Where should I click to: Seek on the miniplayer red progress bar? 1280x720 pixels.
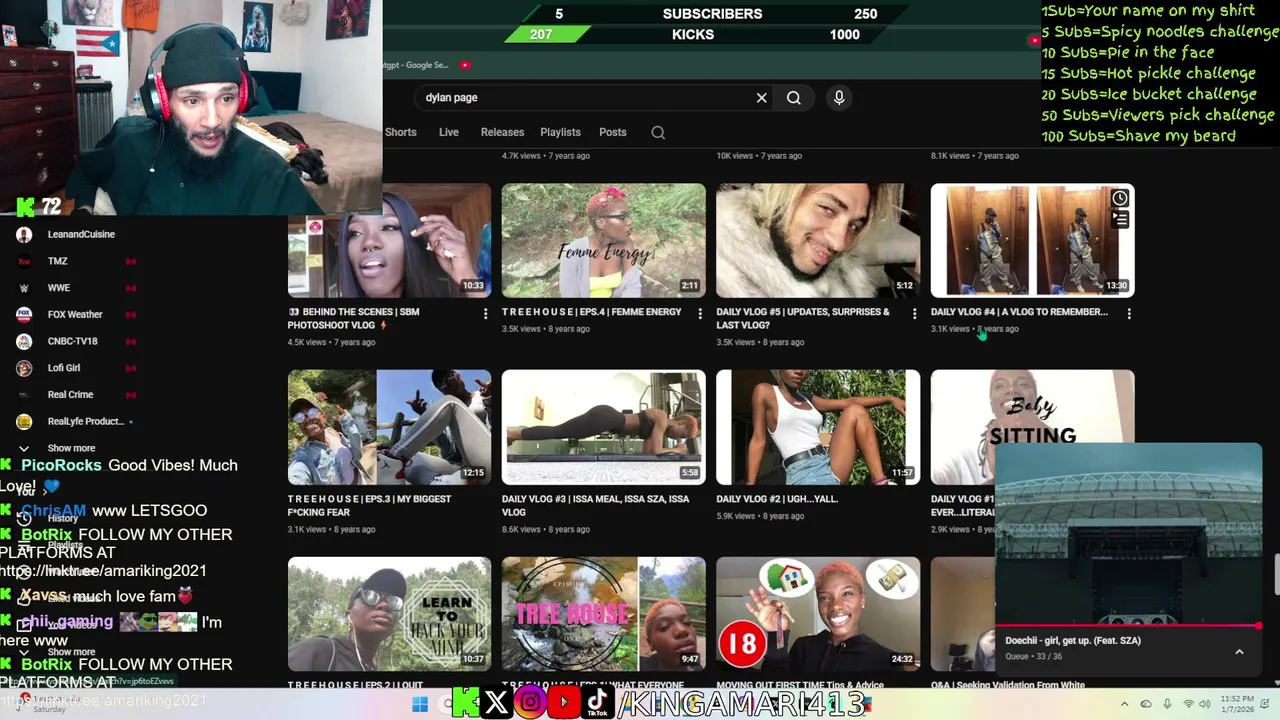pos(1128,626)
